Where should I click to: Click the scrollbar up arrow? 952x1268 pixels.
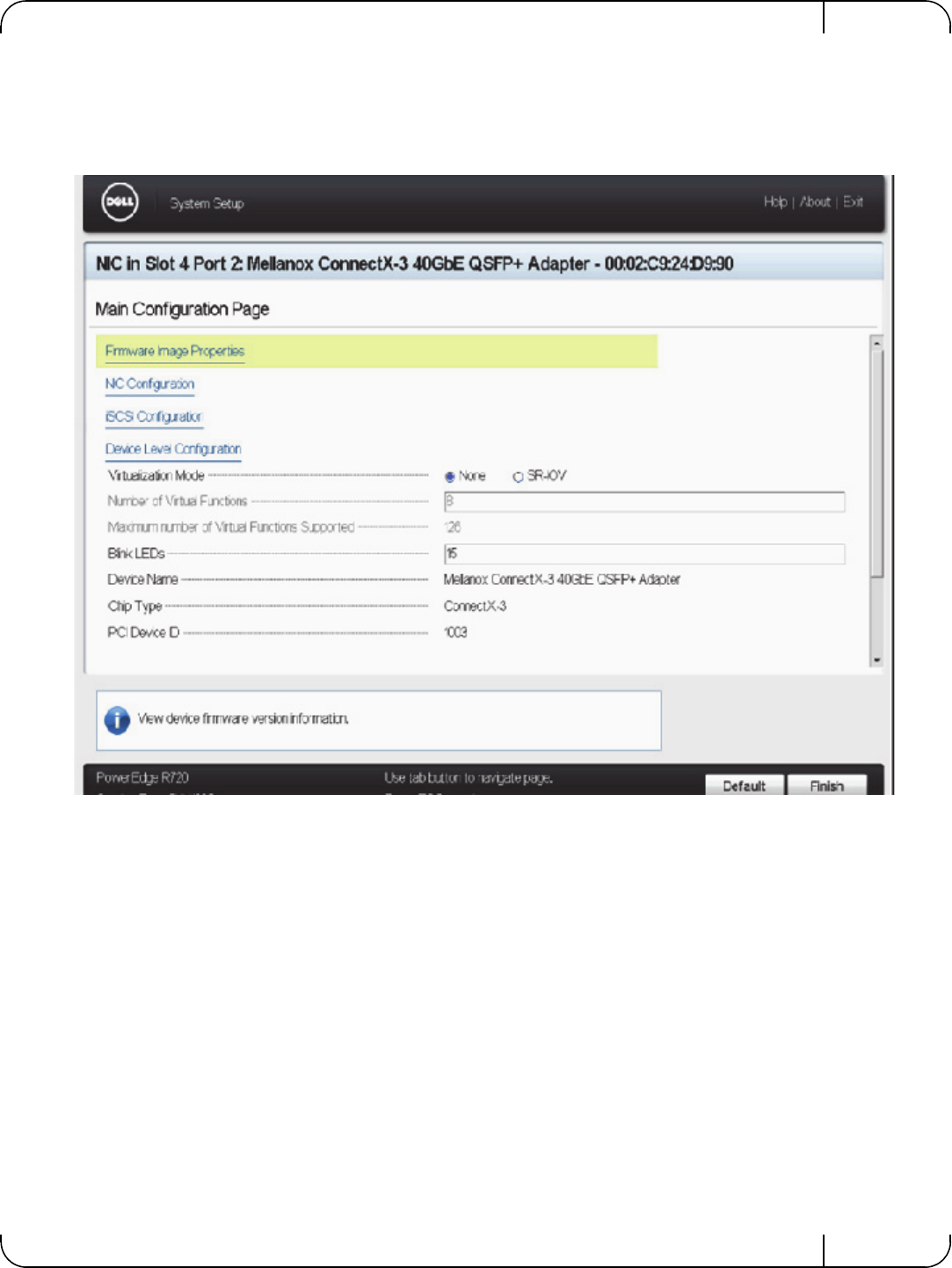(876, 342)
